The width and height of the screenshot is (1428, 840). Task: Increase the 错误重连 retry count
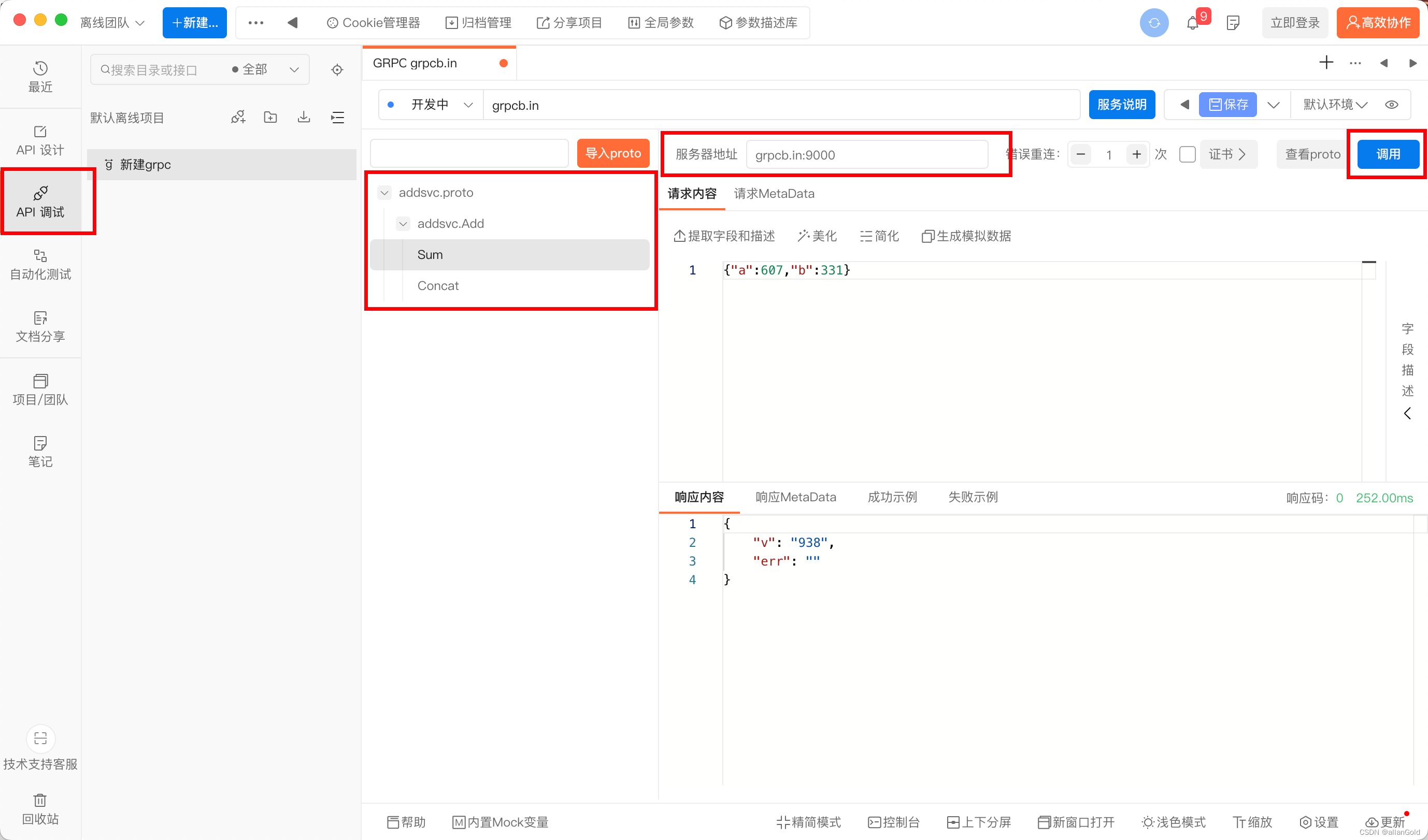[x=1137, y=154]
